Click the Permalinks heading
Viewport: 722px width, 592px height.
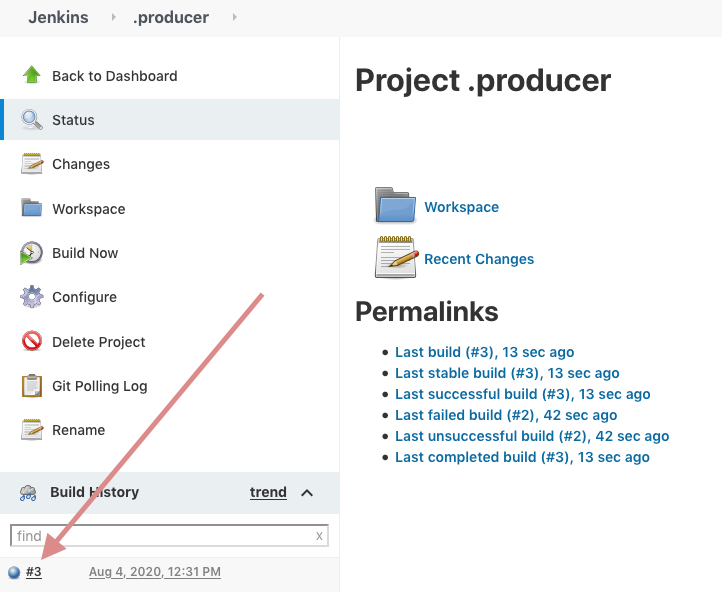pos(427,311)
